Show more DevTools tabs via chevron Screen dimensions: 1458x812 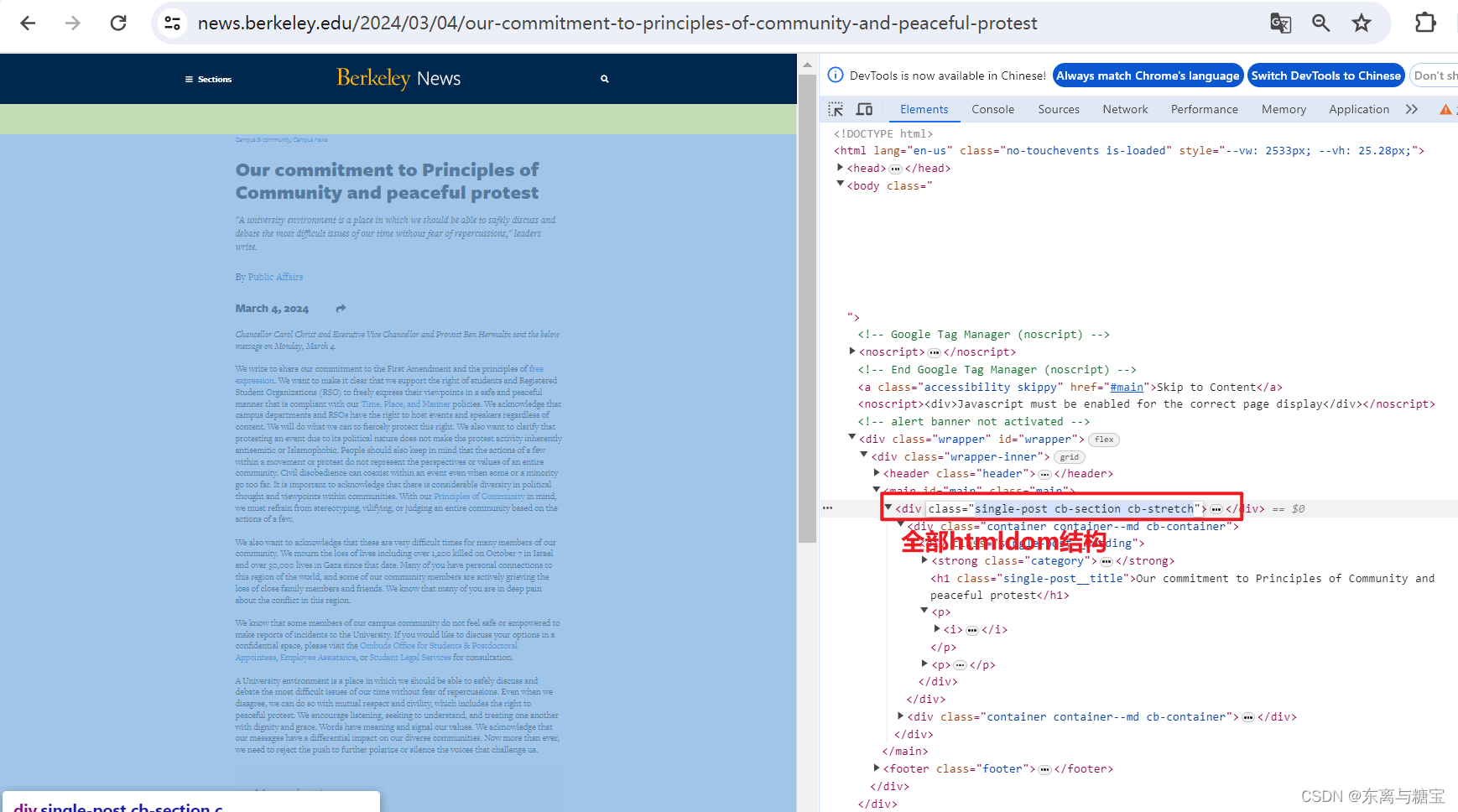(x=1412, y=109)
